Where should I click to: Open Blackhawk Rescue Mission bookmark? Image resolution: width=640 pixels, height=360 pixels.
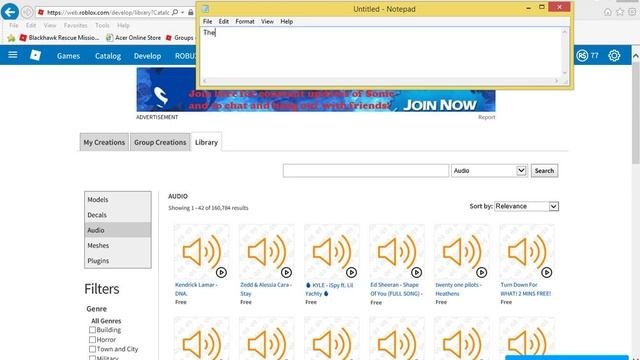tap(59, 38)
